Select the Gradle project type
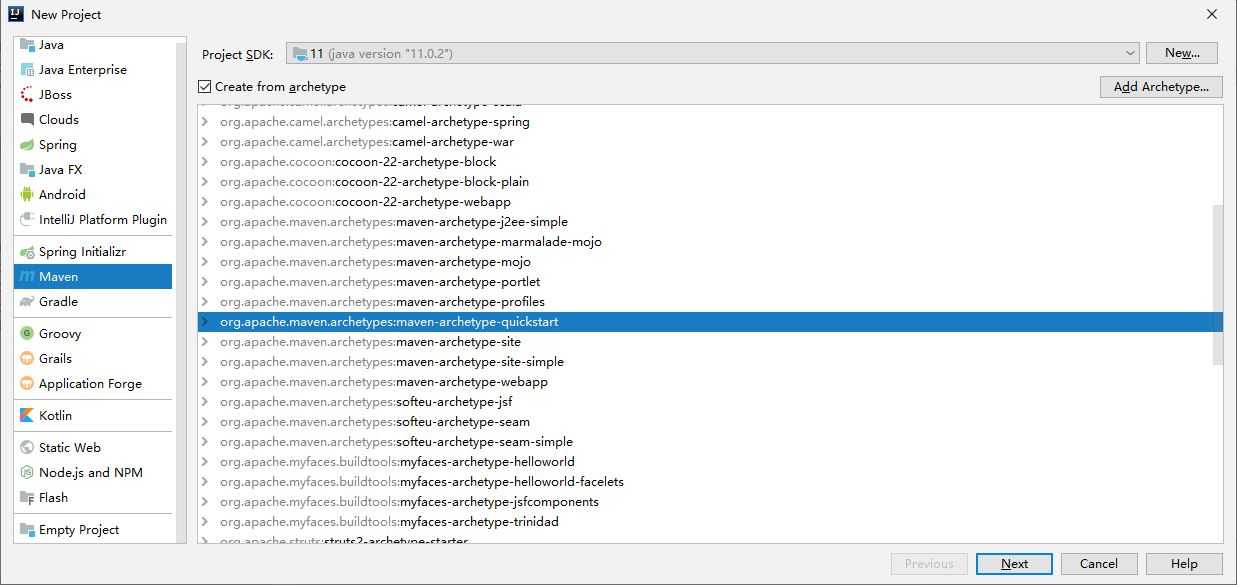This screenshot has width=1237, height=585. (93, 302)
